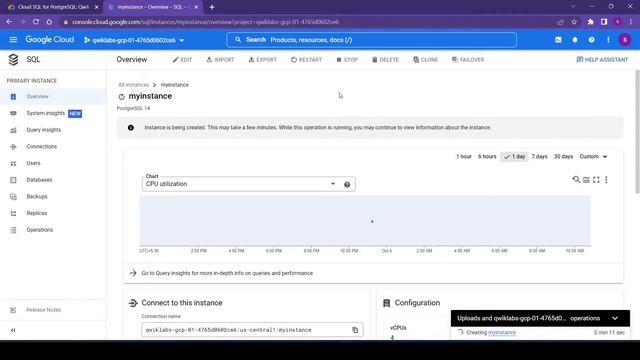Open the chart more options menu

(606, 180)
